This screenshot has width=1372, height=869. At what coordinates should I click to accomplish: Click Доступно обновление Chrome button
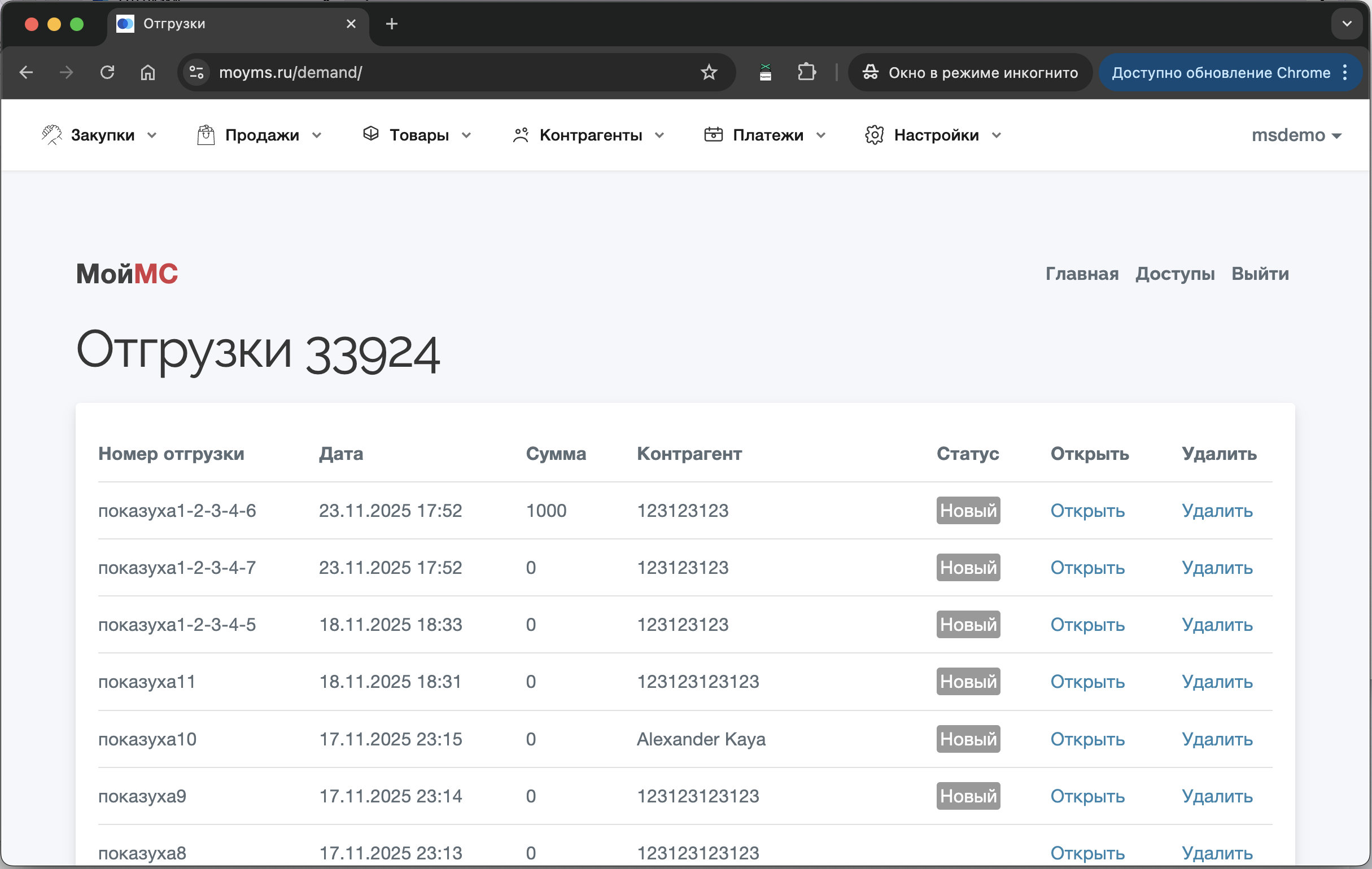1221,72
